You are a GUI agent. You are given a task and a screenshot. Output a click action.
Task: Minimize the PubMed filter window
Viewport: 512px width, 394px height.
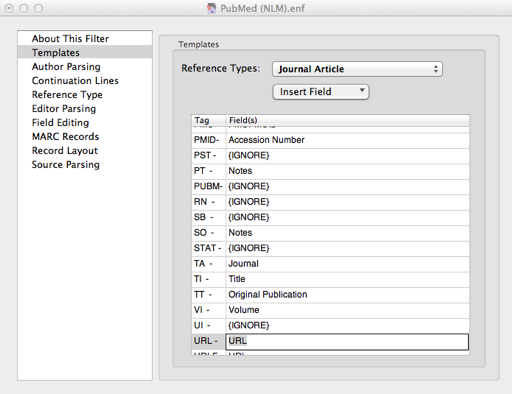coord(24,8)
